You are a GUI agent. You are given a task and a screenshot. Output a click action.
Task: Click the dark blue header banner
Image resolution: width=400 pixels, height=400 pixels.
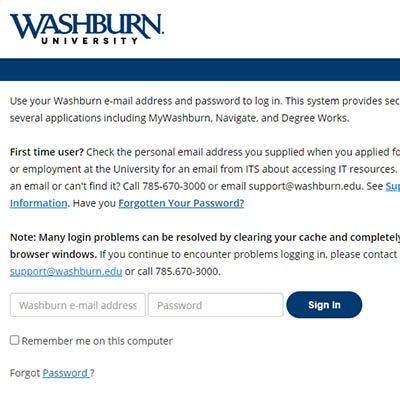pyautogui.click(x=200, y=70)
